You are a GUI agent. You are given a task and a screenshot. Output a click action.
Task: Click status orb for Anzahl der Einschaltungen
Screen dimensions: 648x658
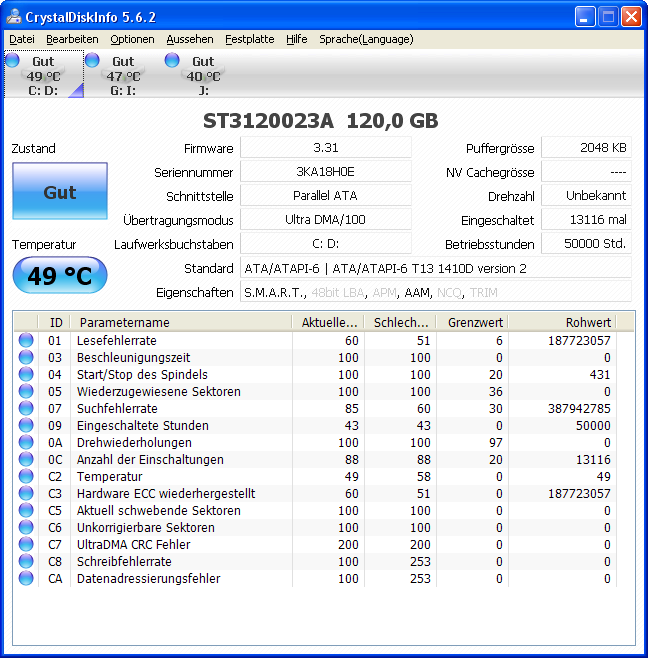pyautogui.click(x=26, y=459)
